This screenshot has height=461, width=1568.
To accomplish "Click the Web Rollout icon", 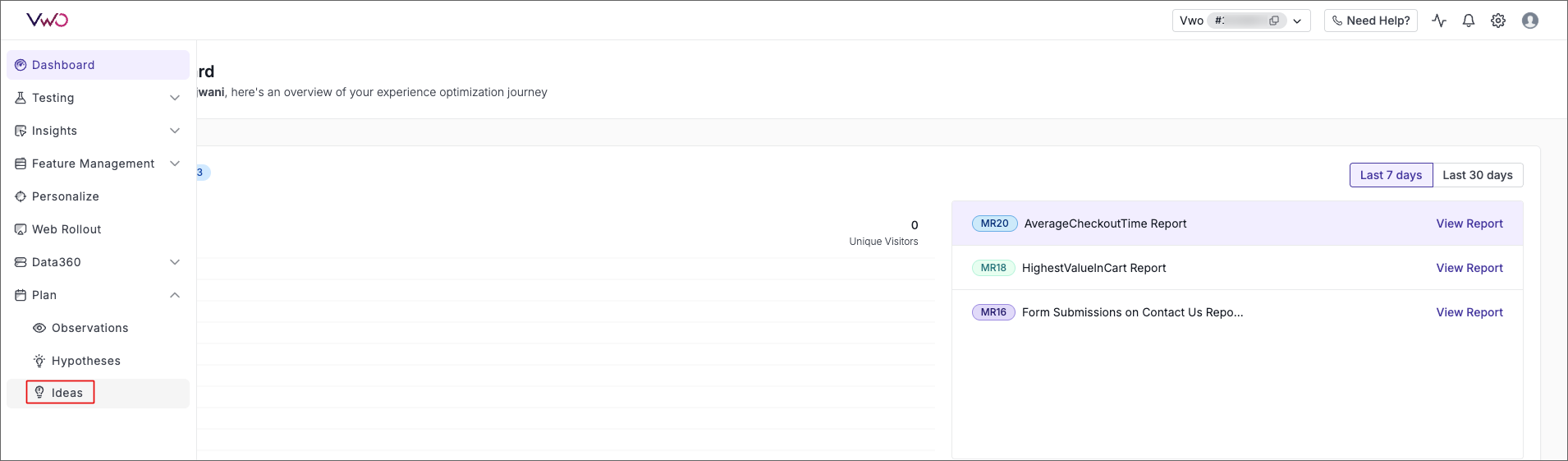I will tap(21, 229).
